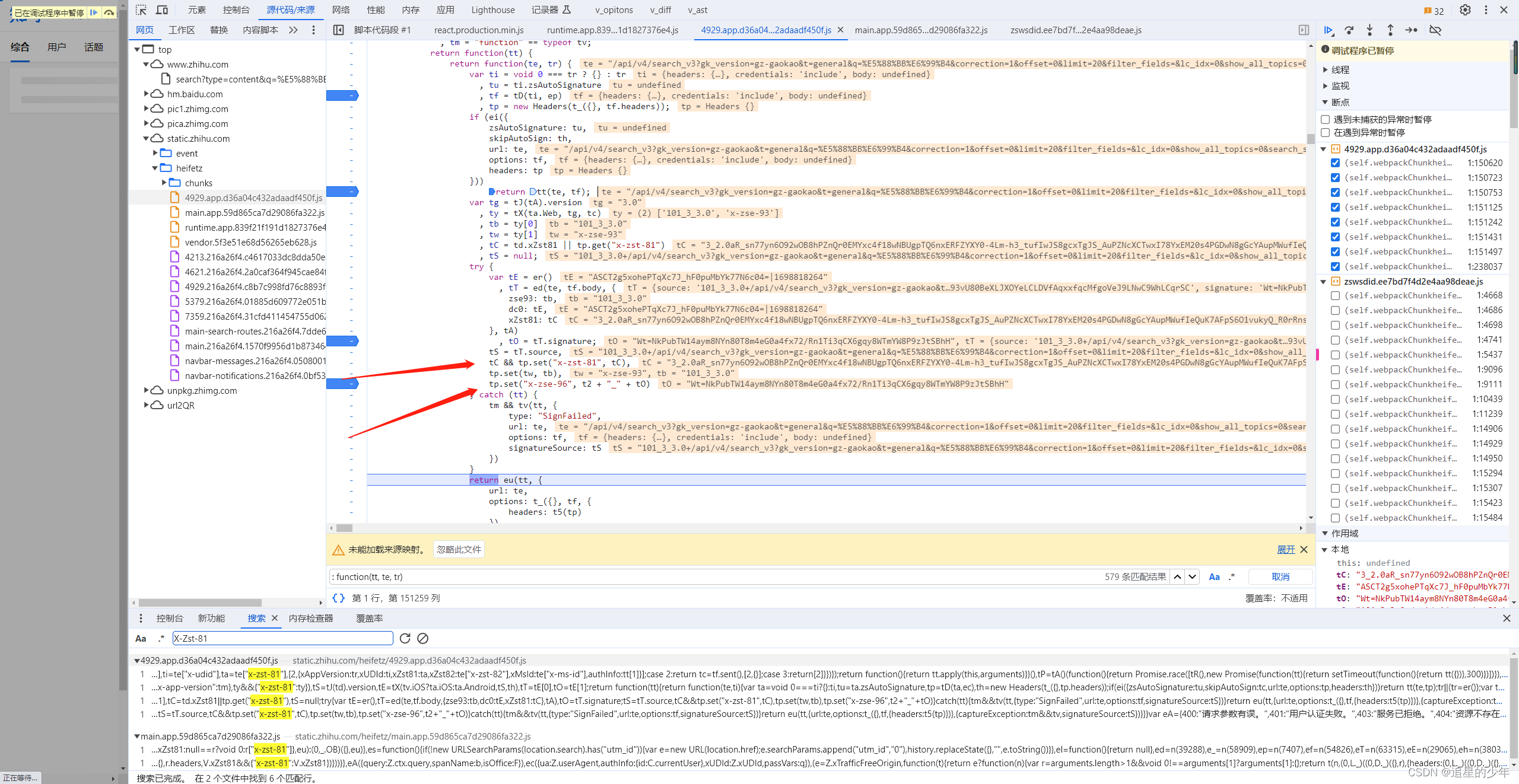
Task: Uncheck the breakpoint at 1:150620
Action: click(x=1335, y=162)
